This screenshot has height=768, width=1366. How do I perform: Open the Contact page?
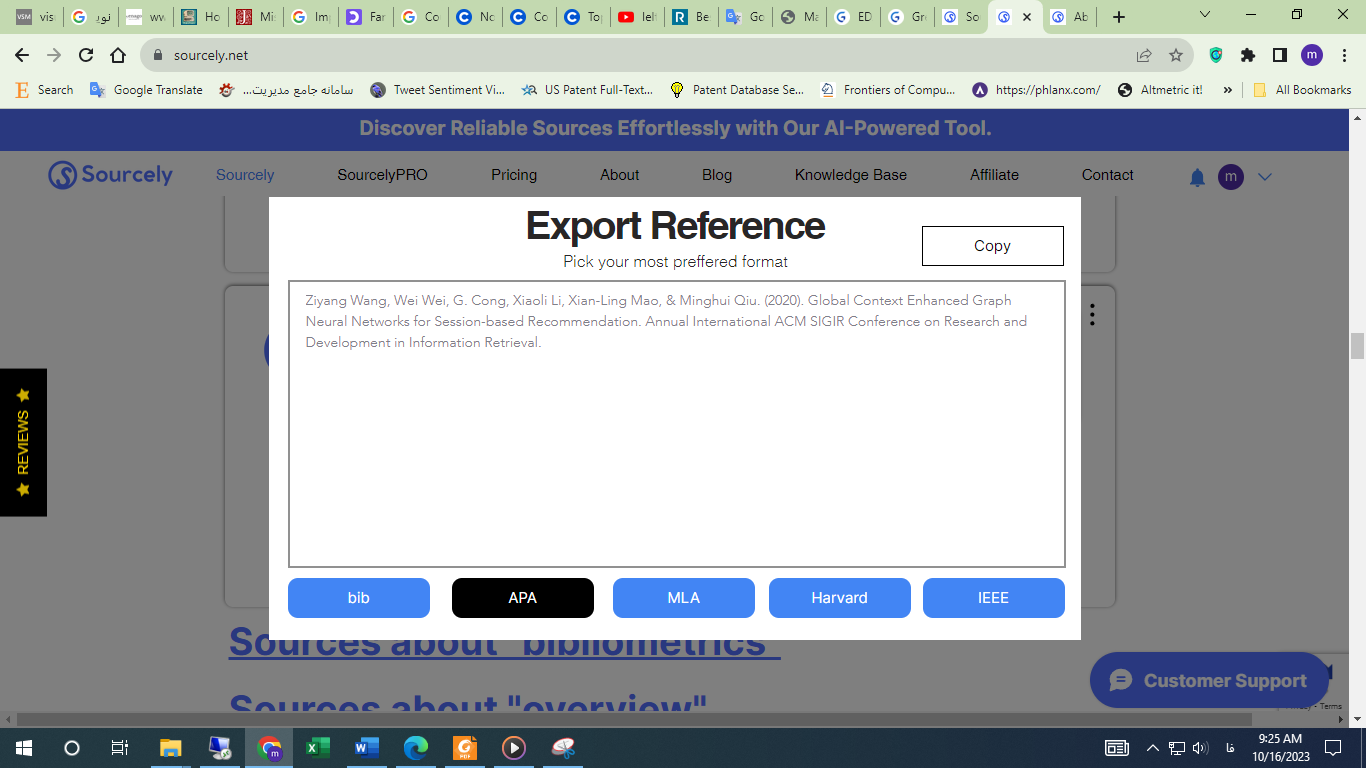tap(1108, 175)
